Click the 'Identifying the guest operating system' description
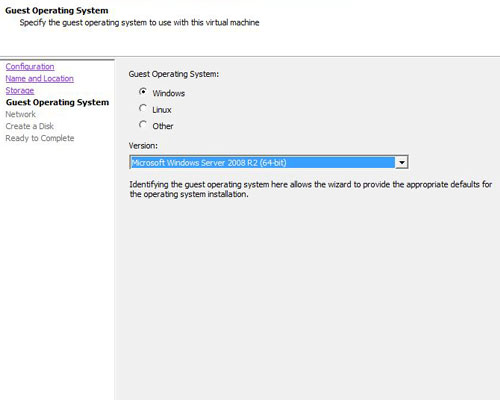The height and width of the screenshot is (400, 500). 311,189
